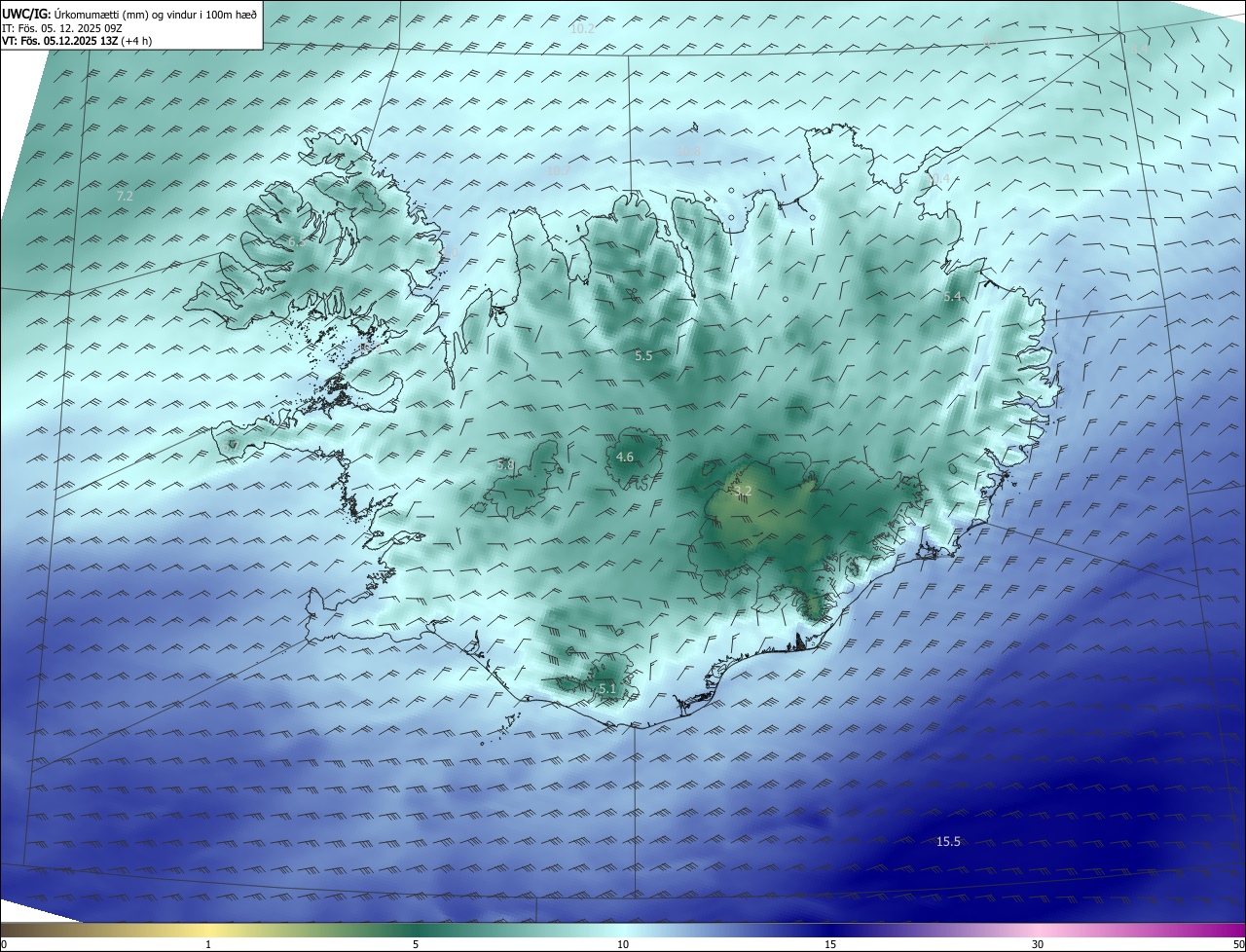Click the 15.5 value on the map
1246x952 pixels.
948,841
